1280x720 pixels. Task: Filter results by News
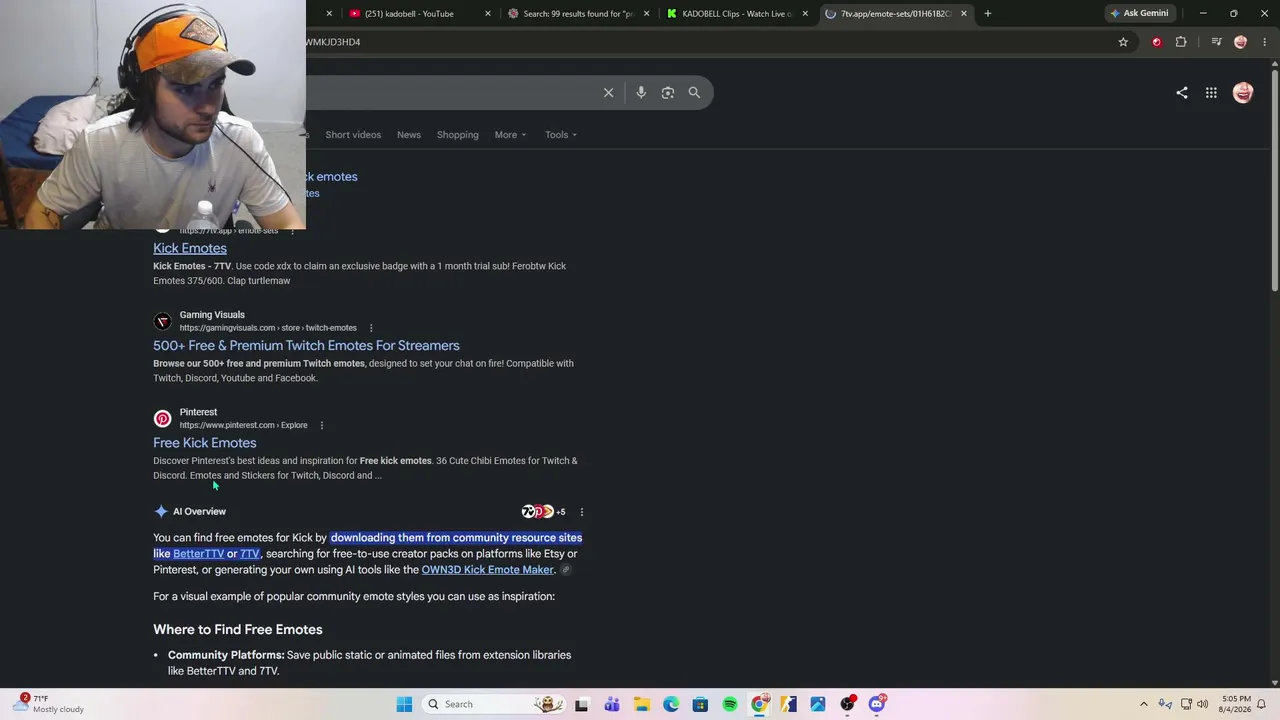click(x=409, y=135)
